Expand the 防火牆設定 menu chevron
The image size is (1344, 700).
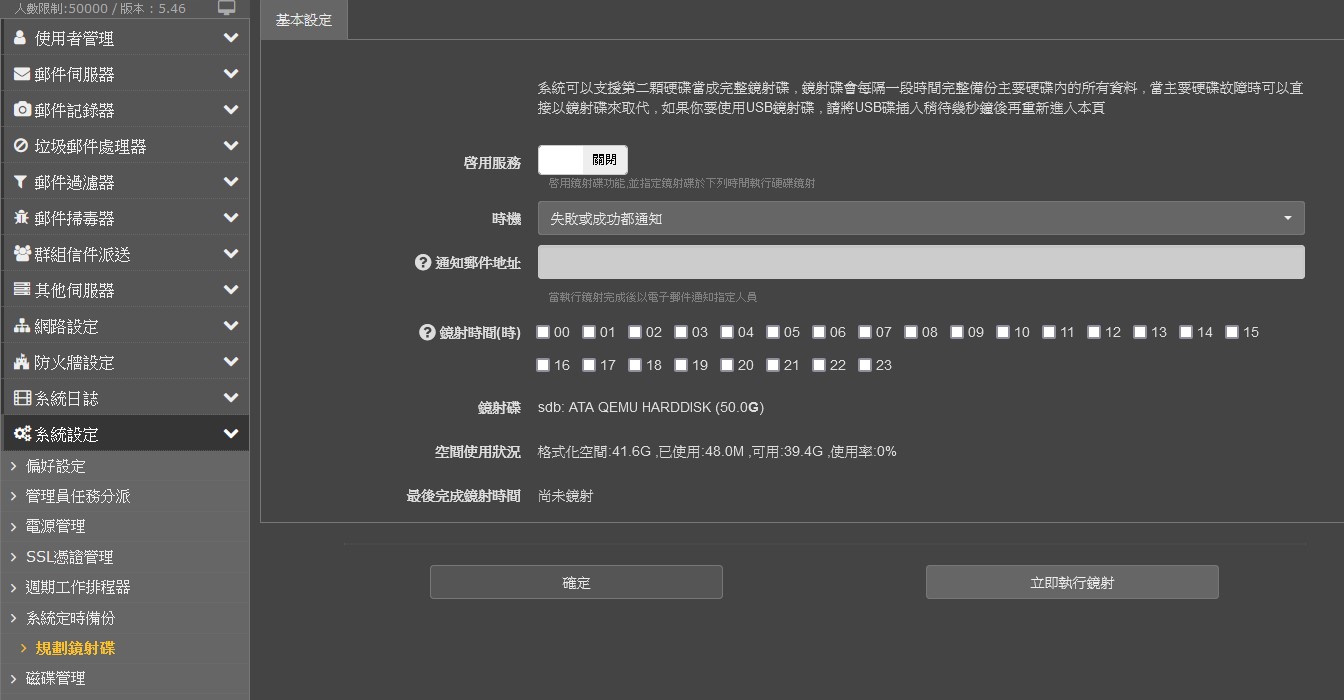point(231,362)
